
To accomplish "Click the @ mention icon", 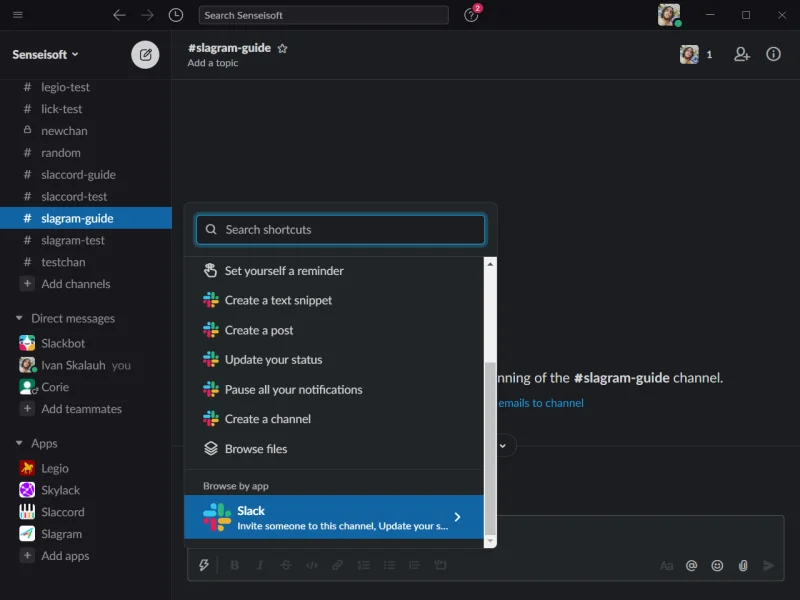I will [x=691, y=566].
